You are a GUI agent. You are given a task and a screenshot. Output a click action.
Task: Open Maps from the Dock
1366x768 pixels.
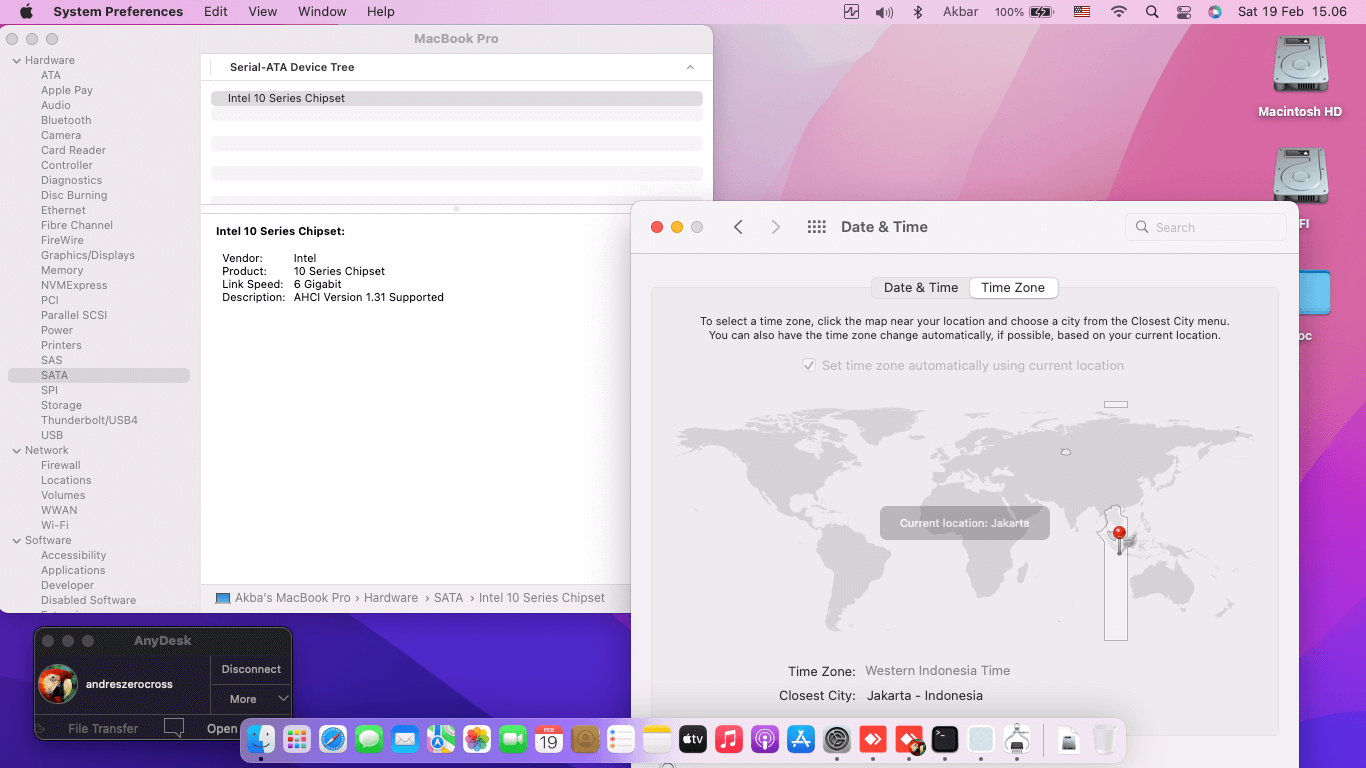tap(441, 739)
